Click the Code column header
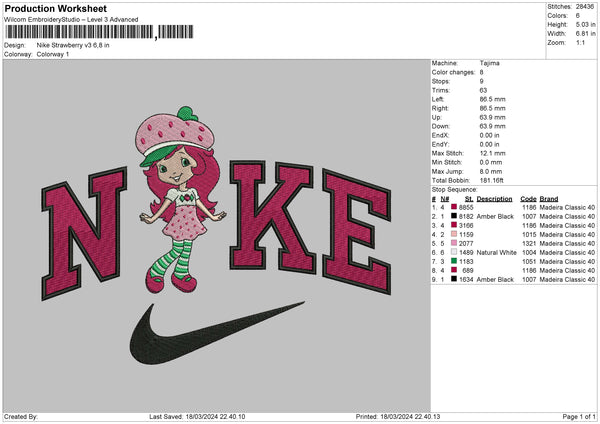 [528, 199]
